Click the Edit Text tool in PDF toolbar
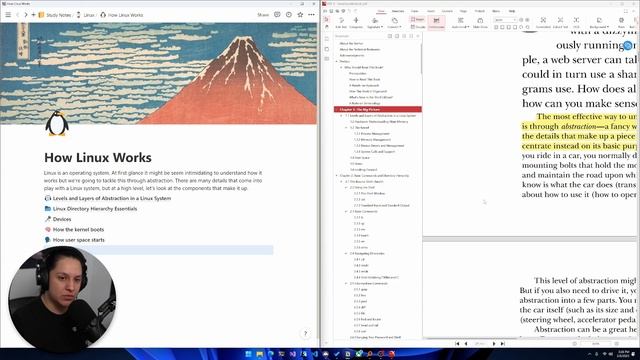Image resolution: width=640 pixels, height=360 pixels. 341,22
